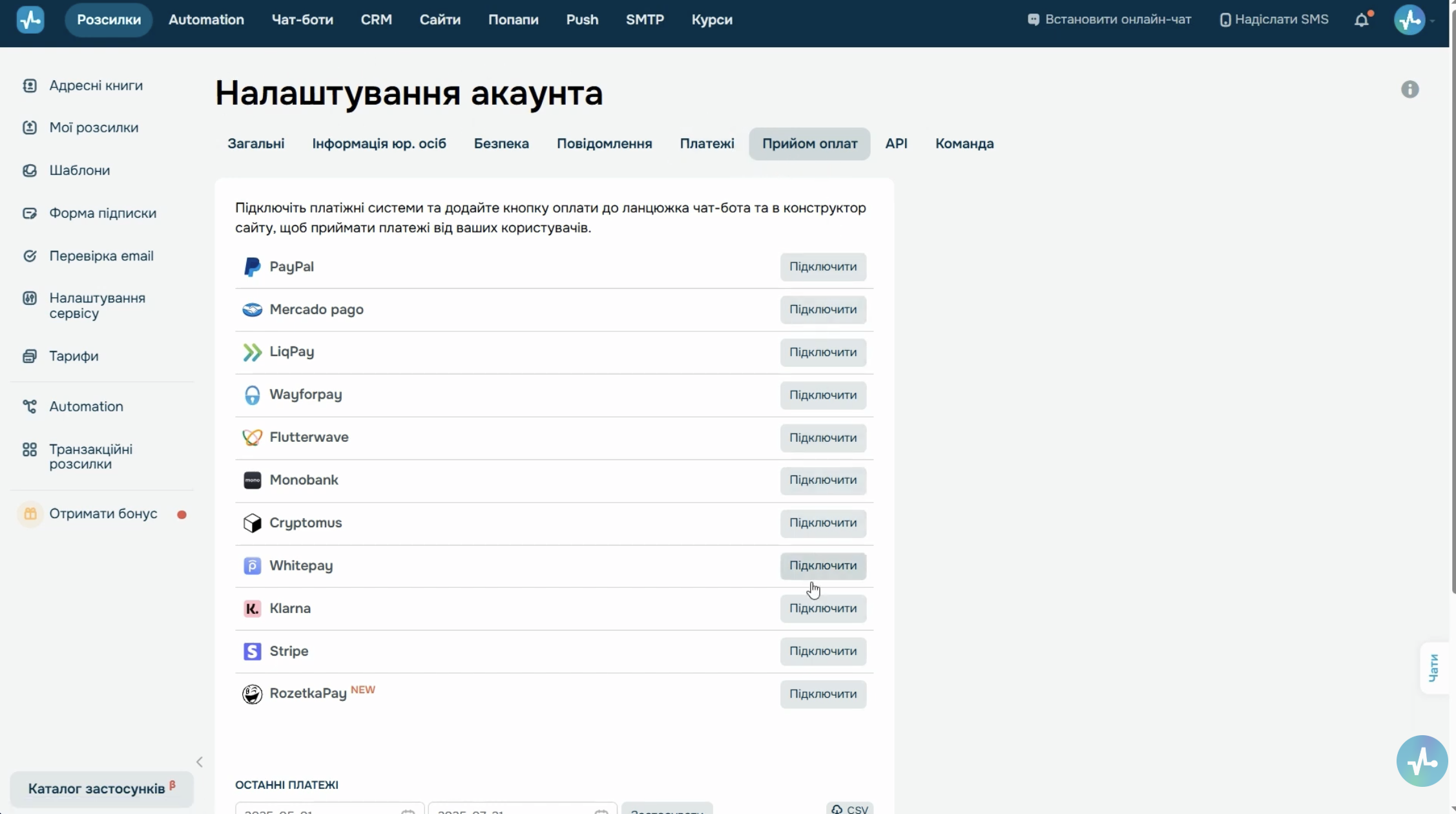Open the notifications bell

[x=1362, y=20]
